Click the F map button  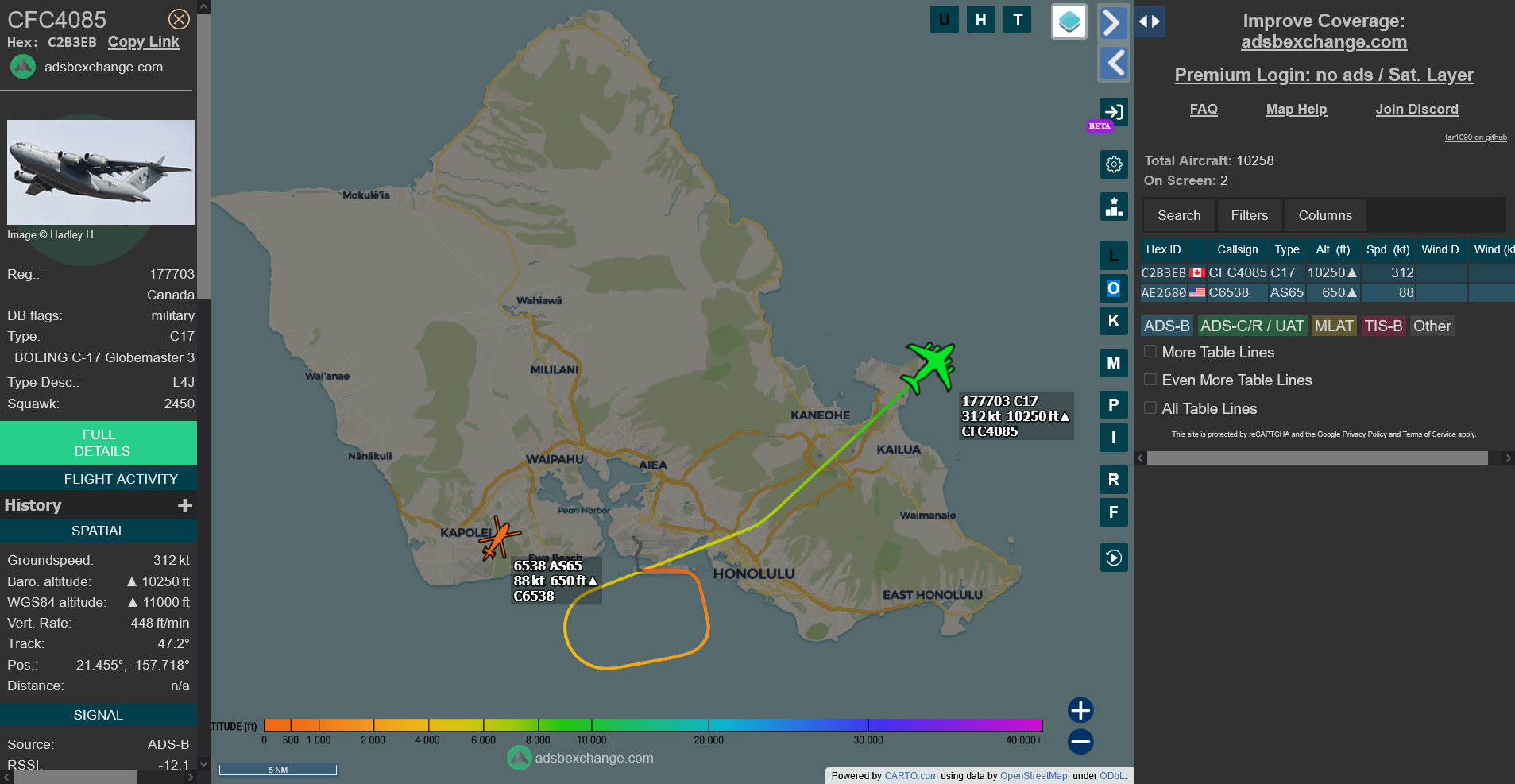(x=1114, y=512)
